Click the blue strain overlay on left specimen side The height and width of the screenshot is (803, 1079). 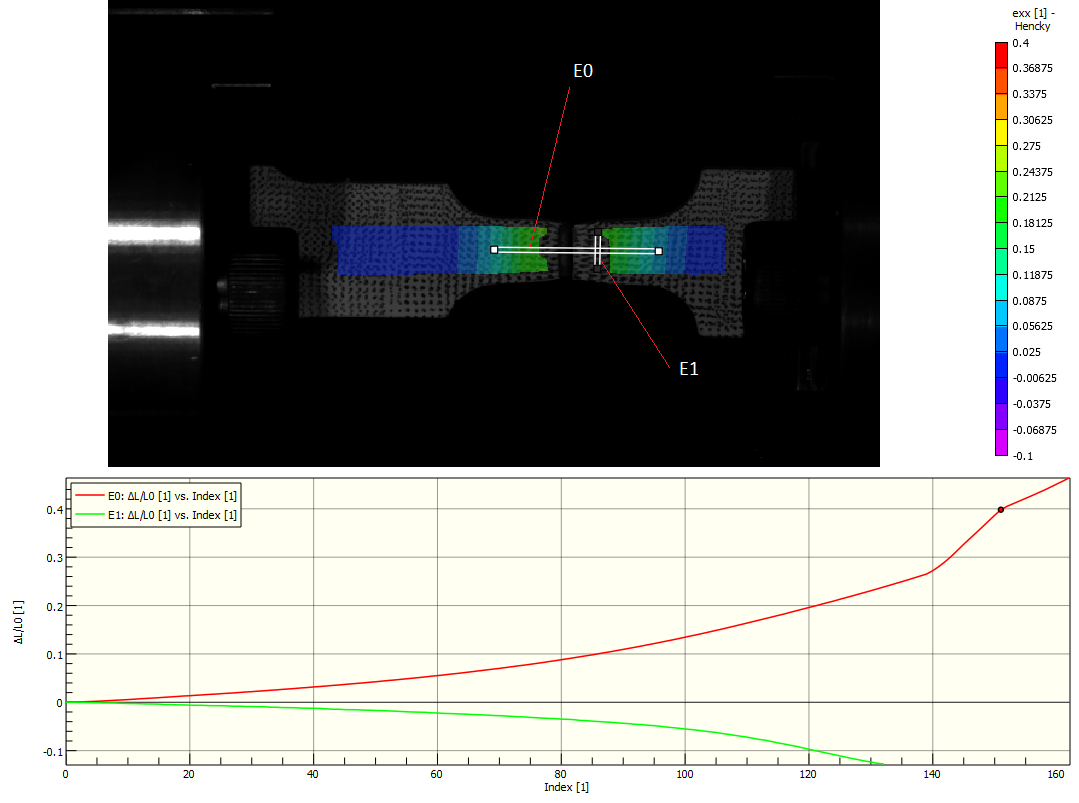pos(390,250)
